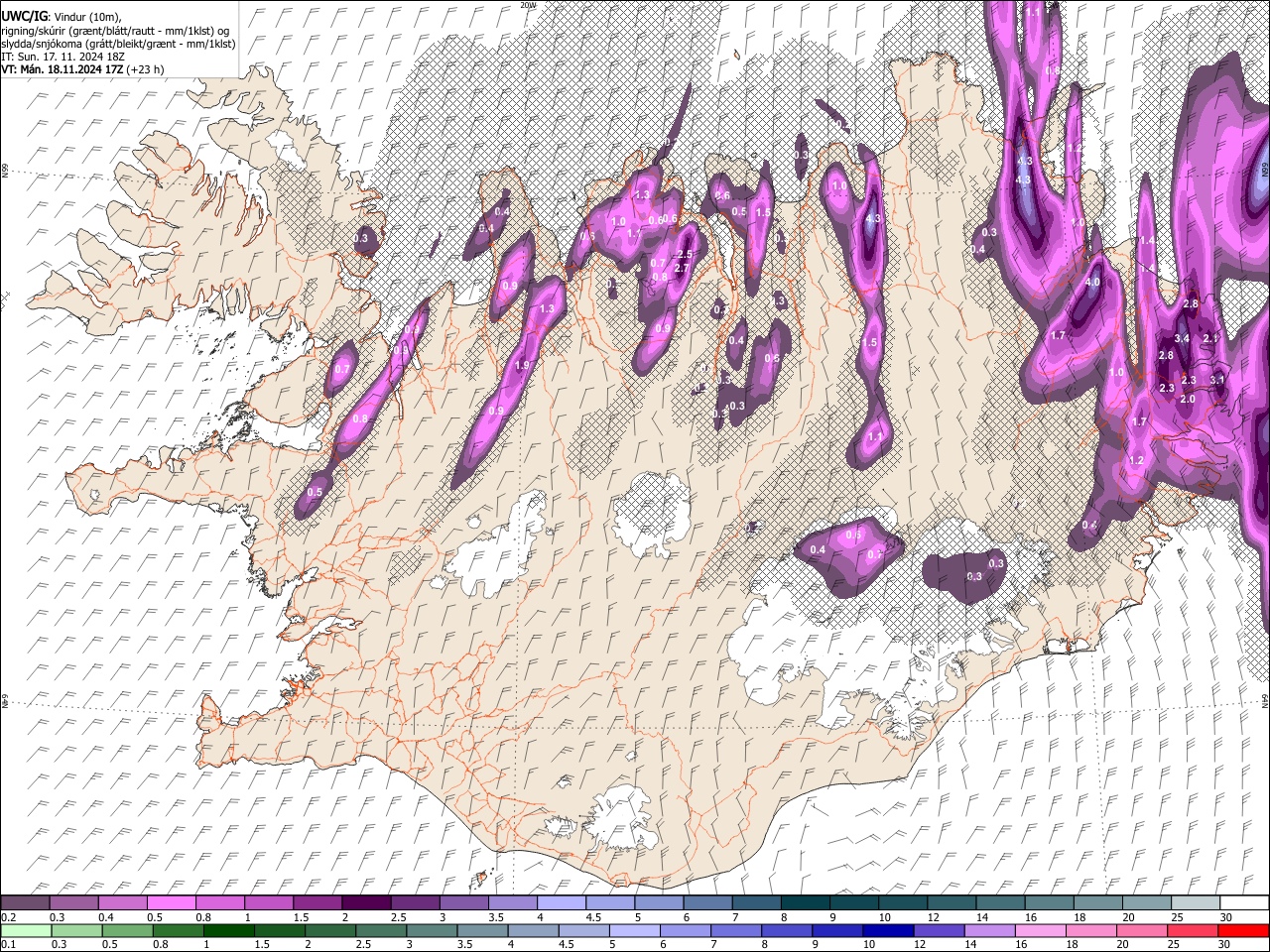This screenshot has height=952, width=1270.
Task: Click the grey-purple 0.2 snow legend swatch
Action: (25, 903)
